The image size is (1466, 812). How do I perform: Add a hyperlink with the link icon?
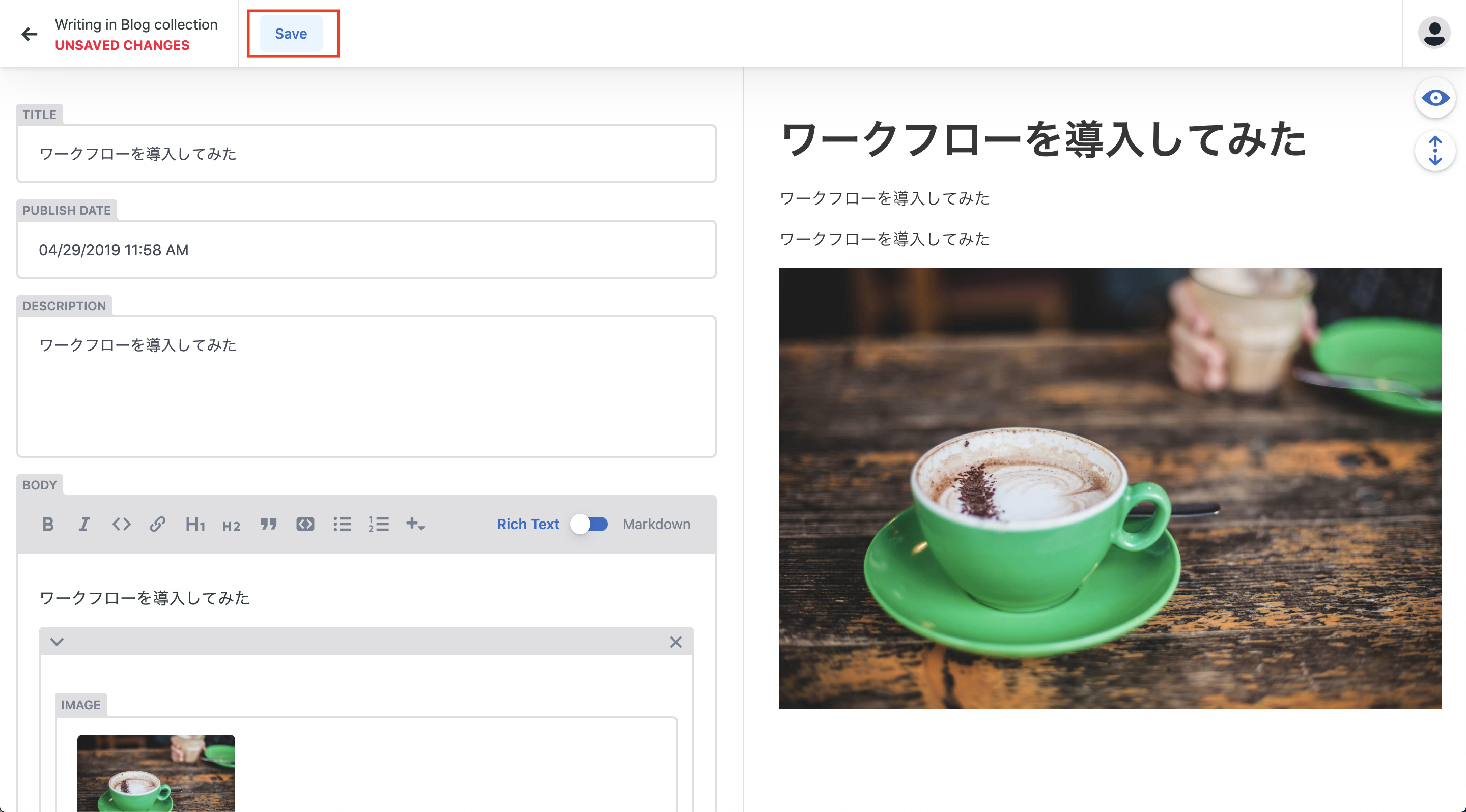tap(157, 524)
